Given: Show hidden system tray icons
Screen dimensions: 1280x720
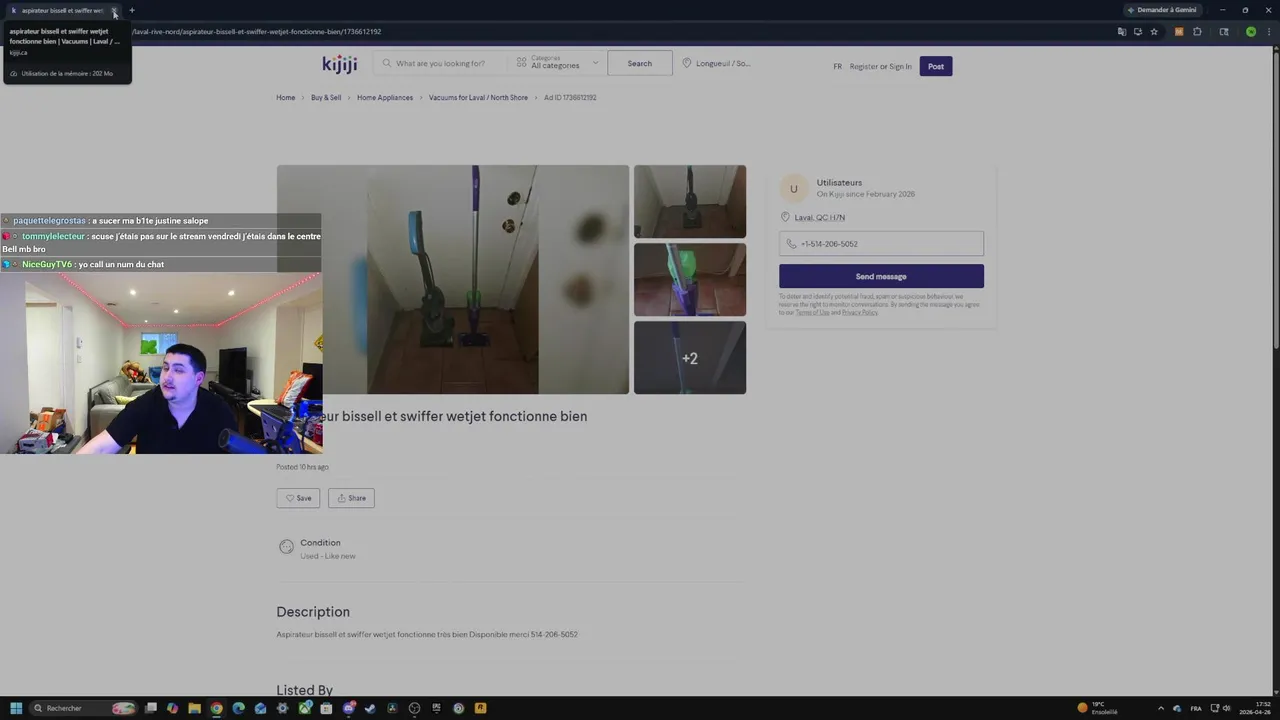Looking at the screenshot, I should tap(1161, 708).
